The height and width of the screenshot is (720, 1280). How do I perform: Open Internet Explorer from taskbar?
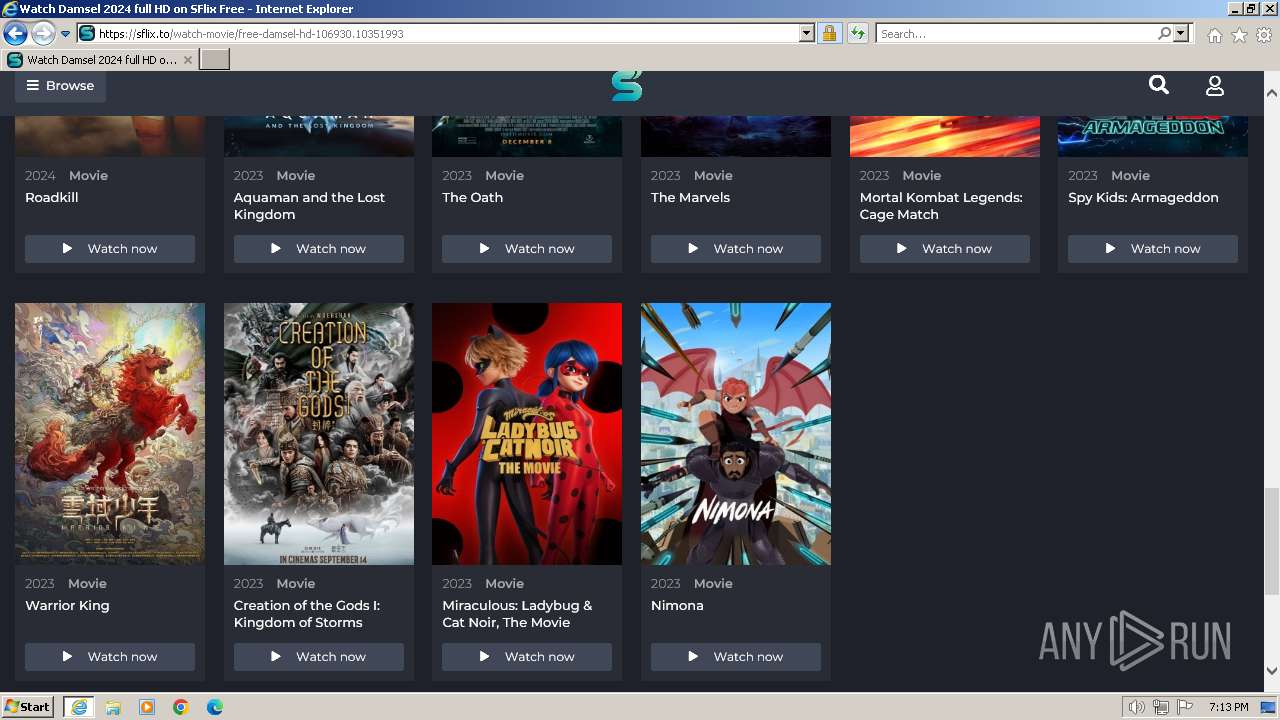tap(79, 707)
